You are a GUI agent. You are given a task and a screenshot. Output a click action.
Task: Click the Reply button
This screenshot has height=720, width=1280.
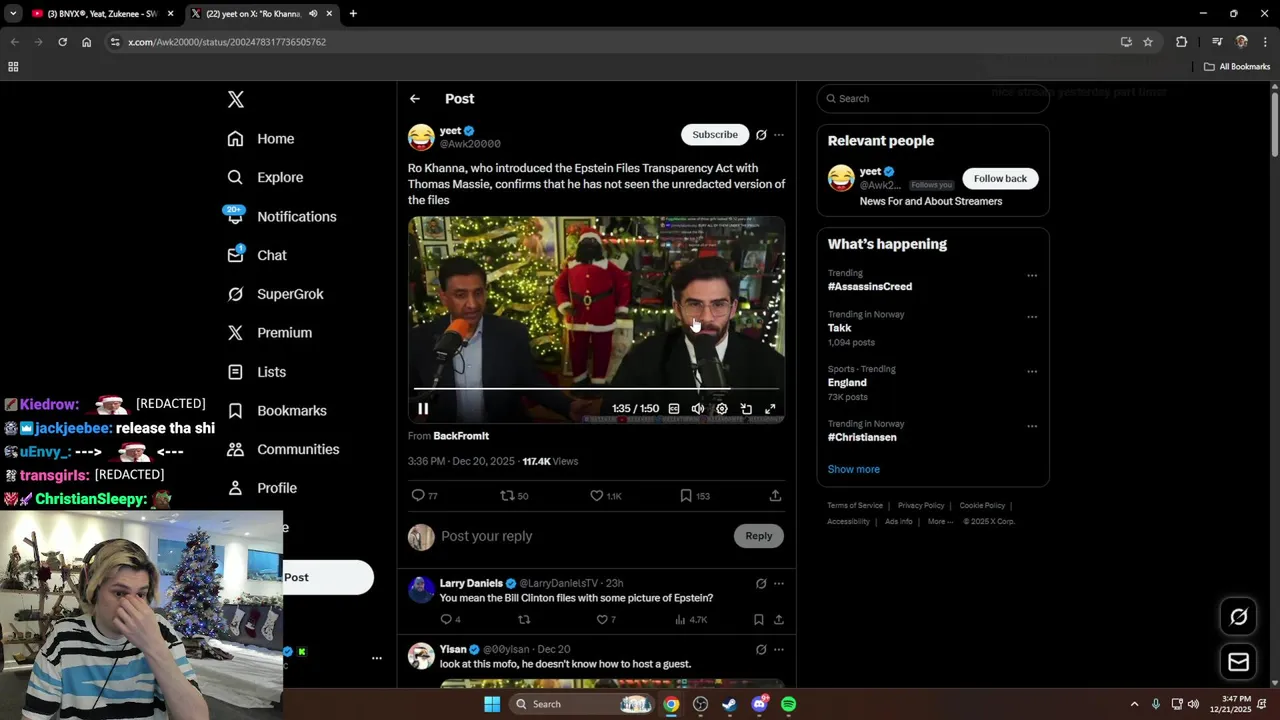coord(759,536)
